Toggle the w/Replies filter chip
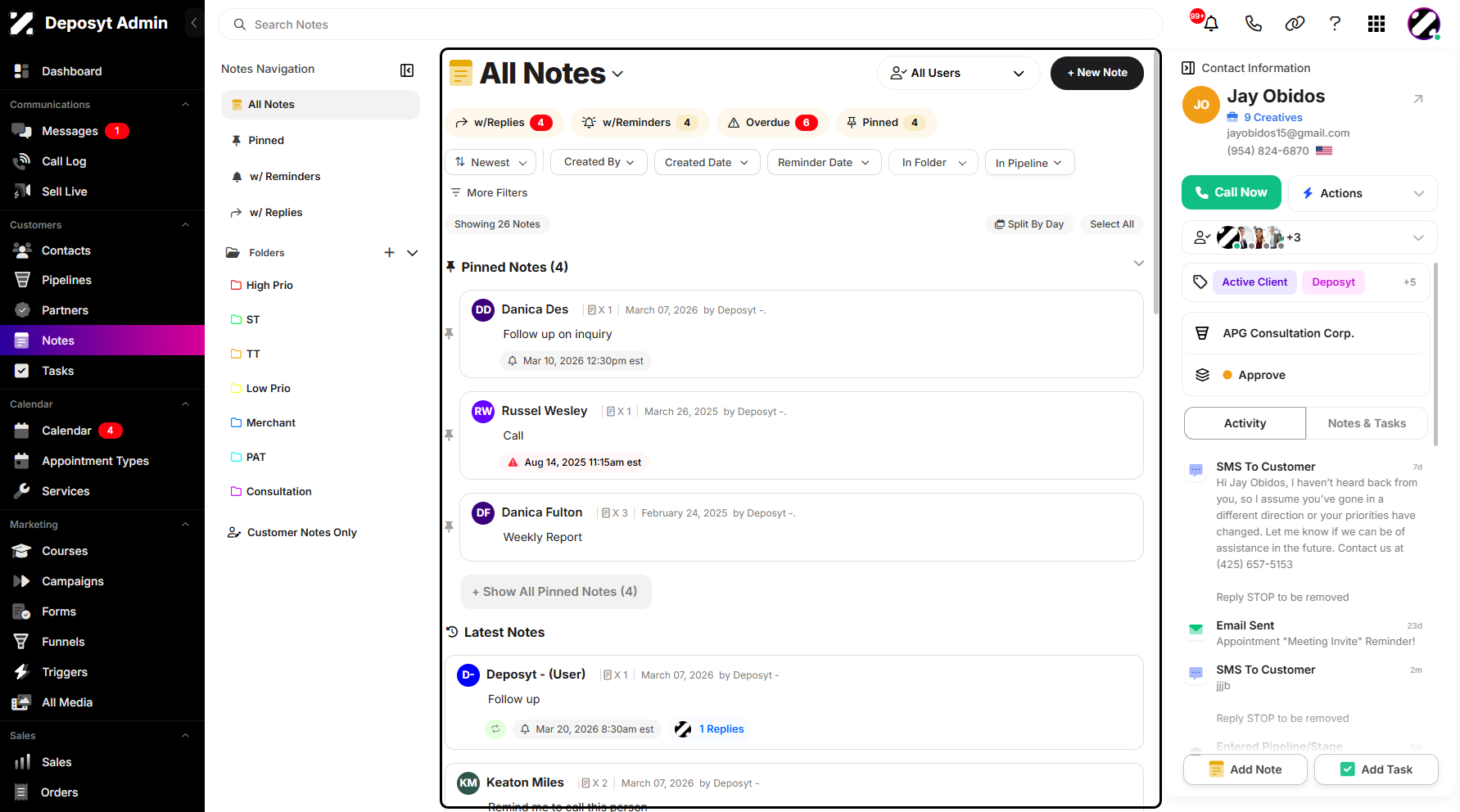 pyautogui.click(x=504, y=123)
